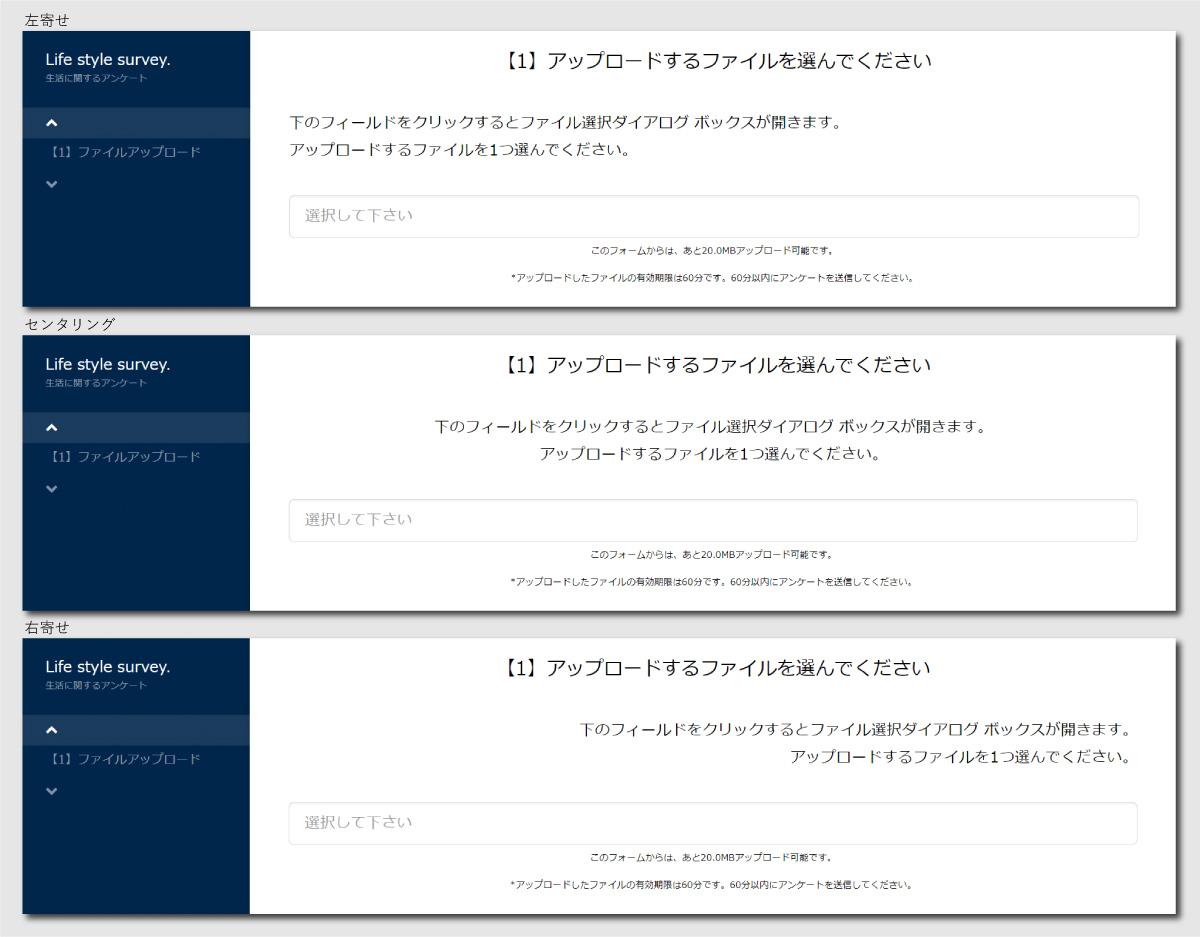Select 【1】ファイルアップロード in the センタリング panel sidebar

tap(125, 457)
